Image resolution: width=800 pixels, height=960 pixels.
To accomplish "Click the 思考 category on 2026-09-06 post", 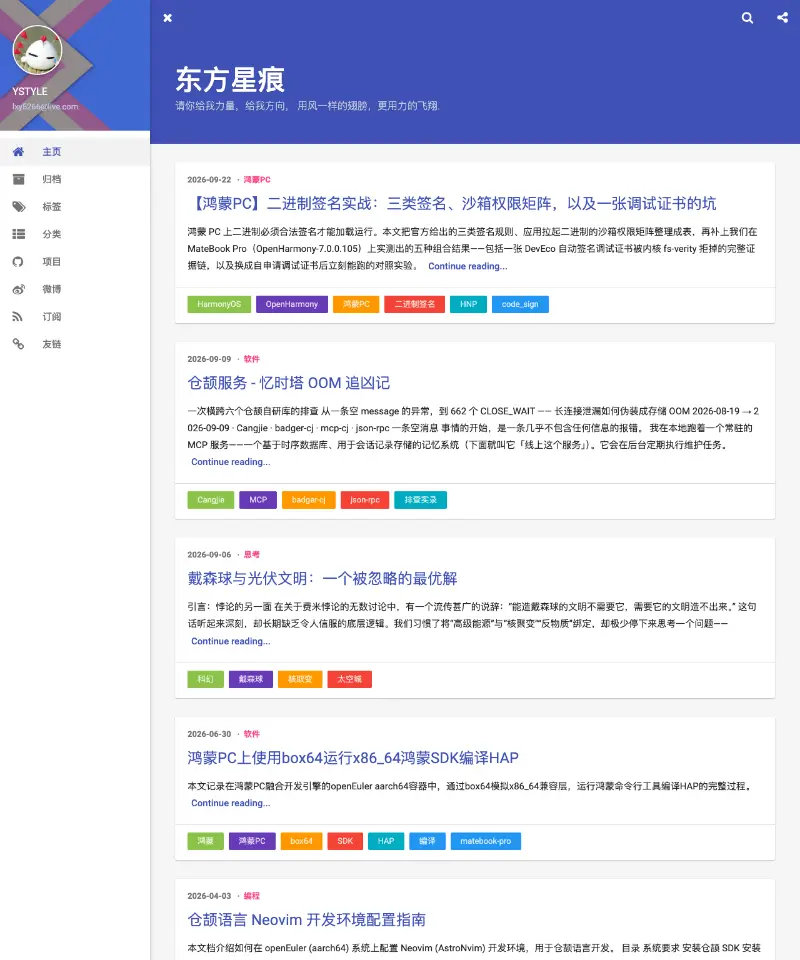I will [252, 554].
